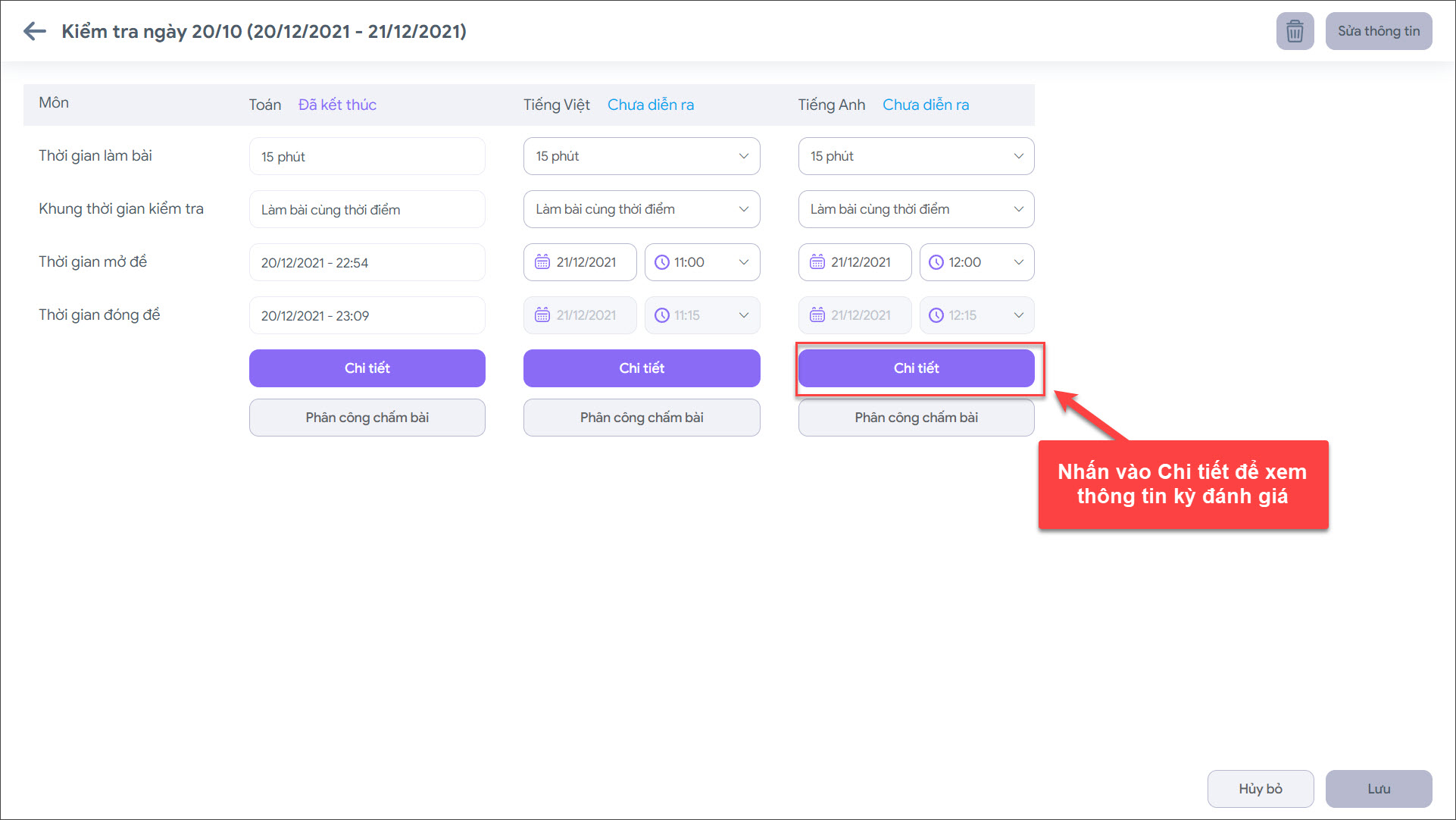
Task: Click the Sửa thông tin button
Action: (1378, 31)
